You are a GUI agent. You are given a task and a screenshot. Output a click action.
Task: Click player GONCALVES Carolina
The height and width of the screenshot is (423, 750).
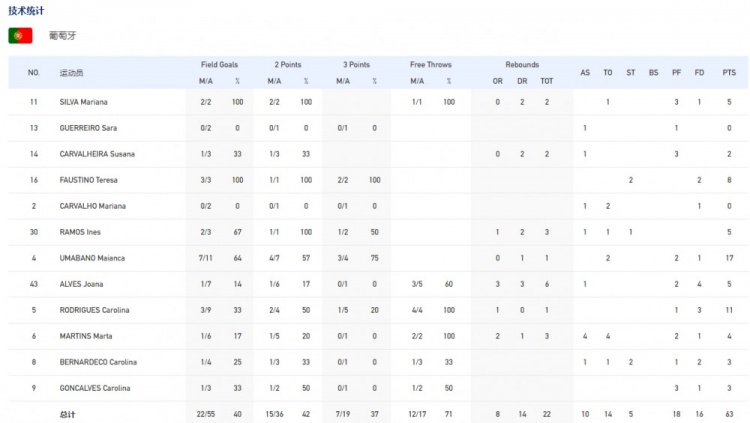pos(95,388)
